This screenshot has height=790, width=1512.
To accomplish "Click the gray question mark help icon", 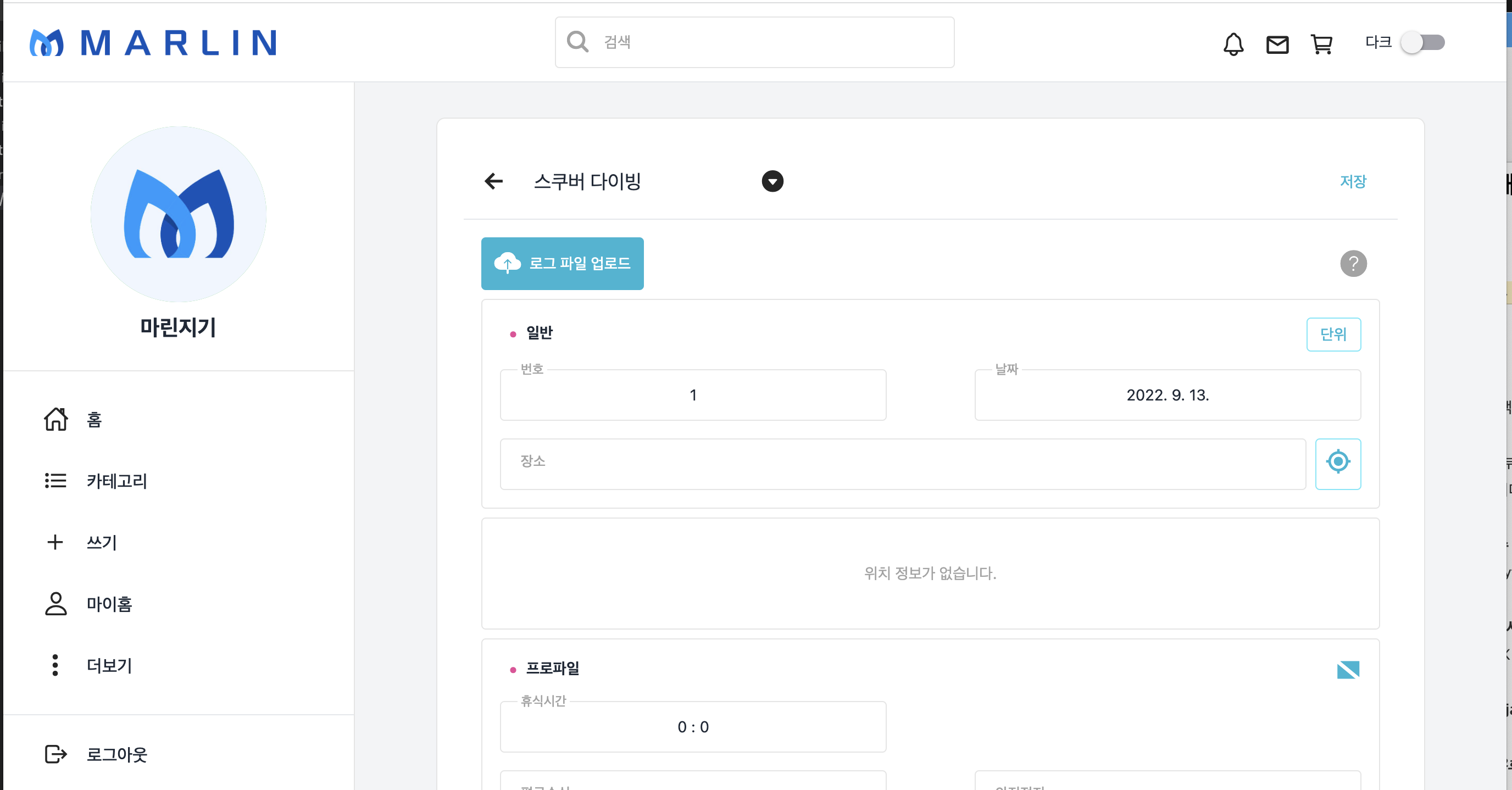I will point(1353,264).
